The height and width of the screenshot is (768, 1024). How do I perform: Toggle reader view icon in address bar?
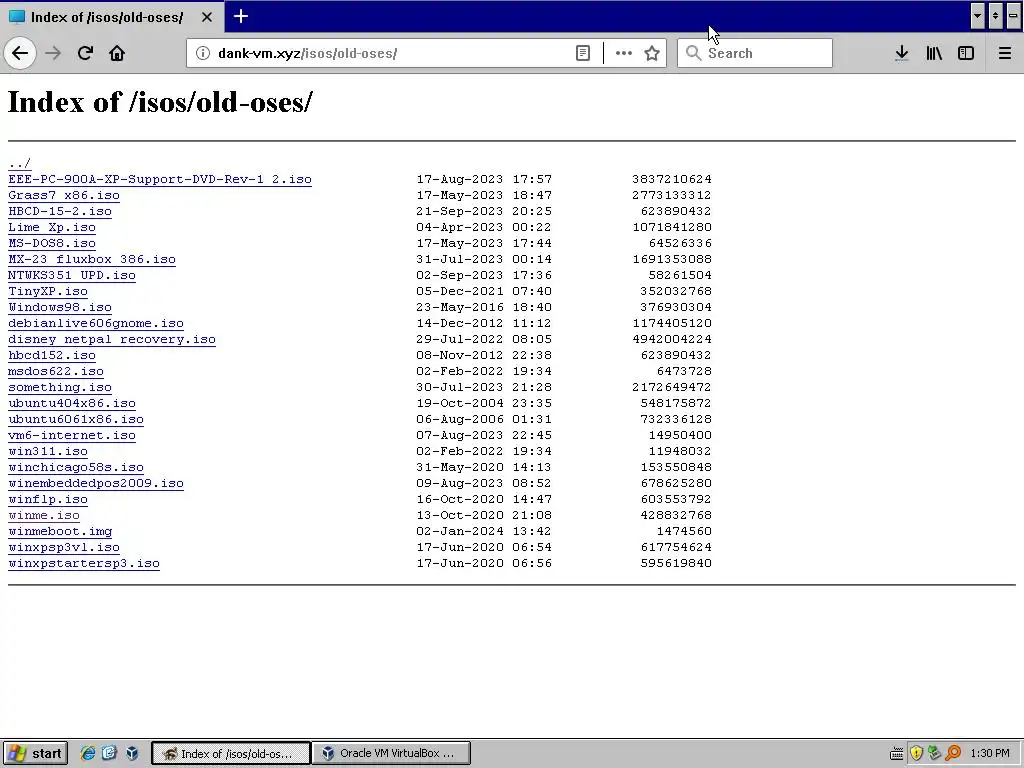[x=583, y=53]
